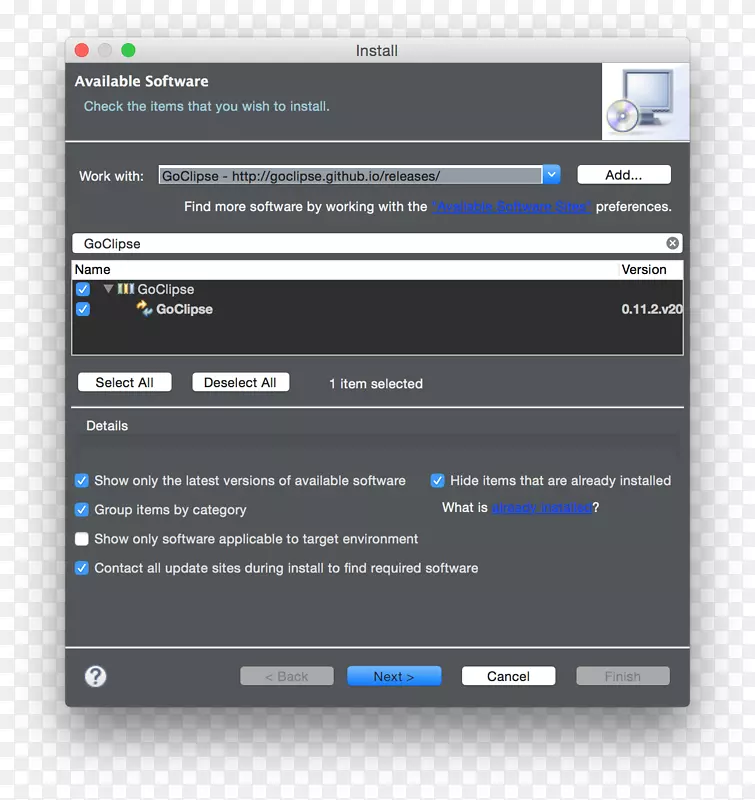Click the yellow minimize window button

coord(105,50)
